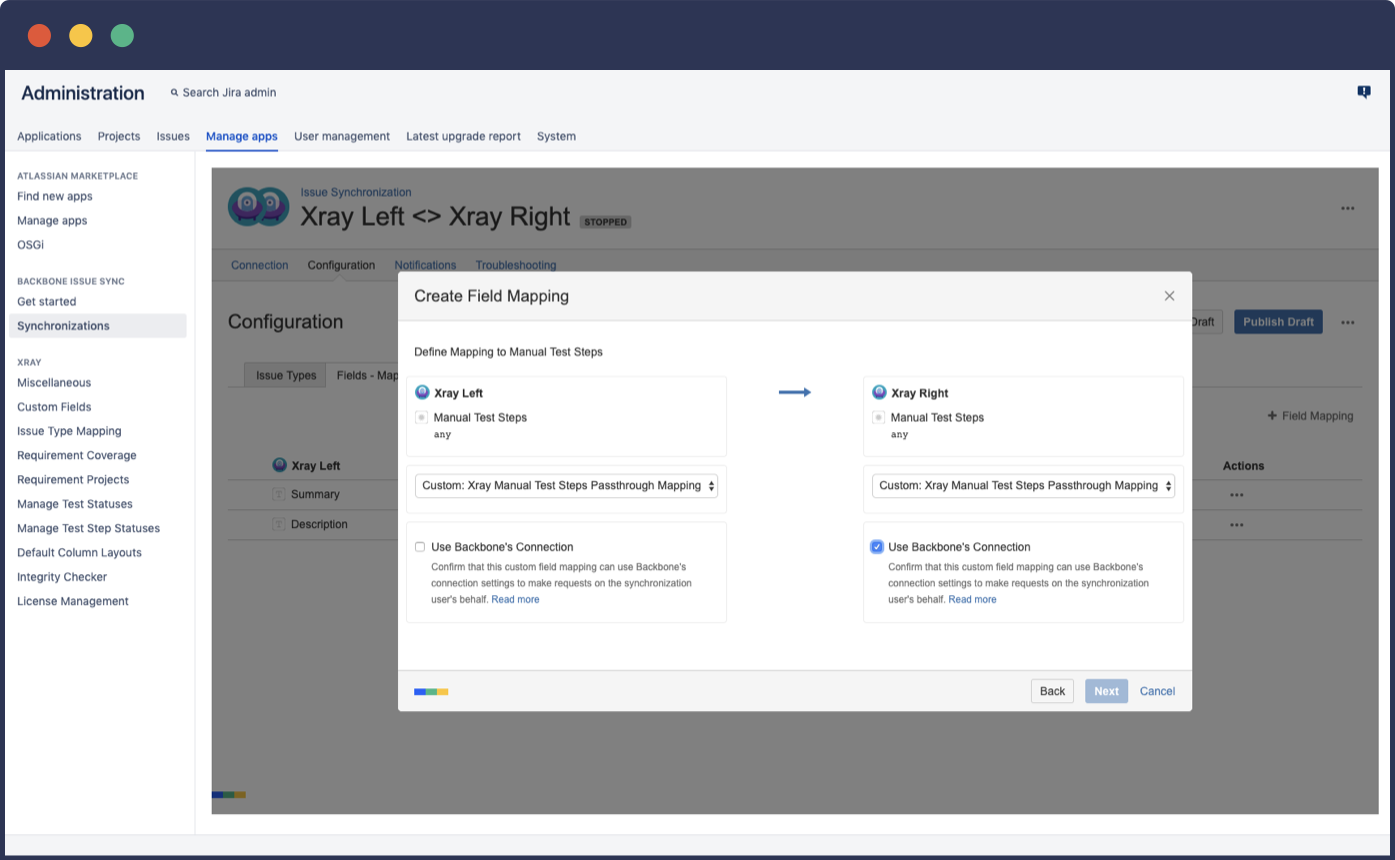Screen dimensions: 1395x860
Task: Switch to the Notifications tab
Action: coord(425,265)
